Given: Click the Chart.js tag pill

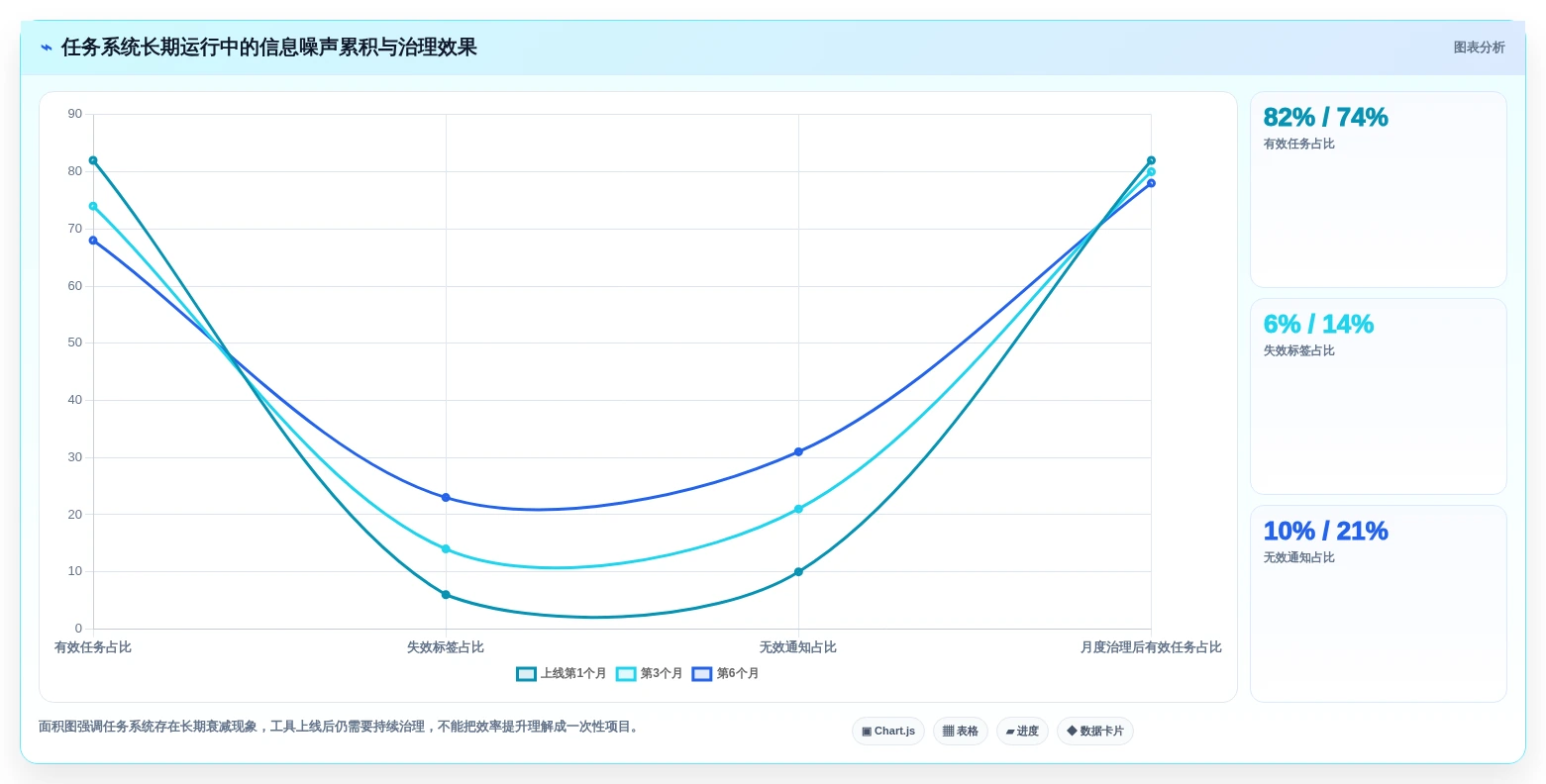Looking at the screenshot, I should click(x=888, y=732).
